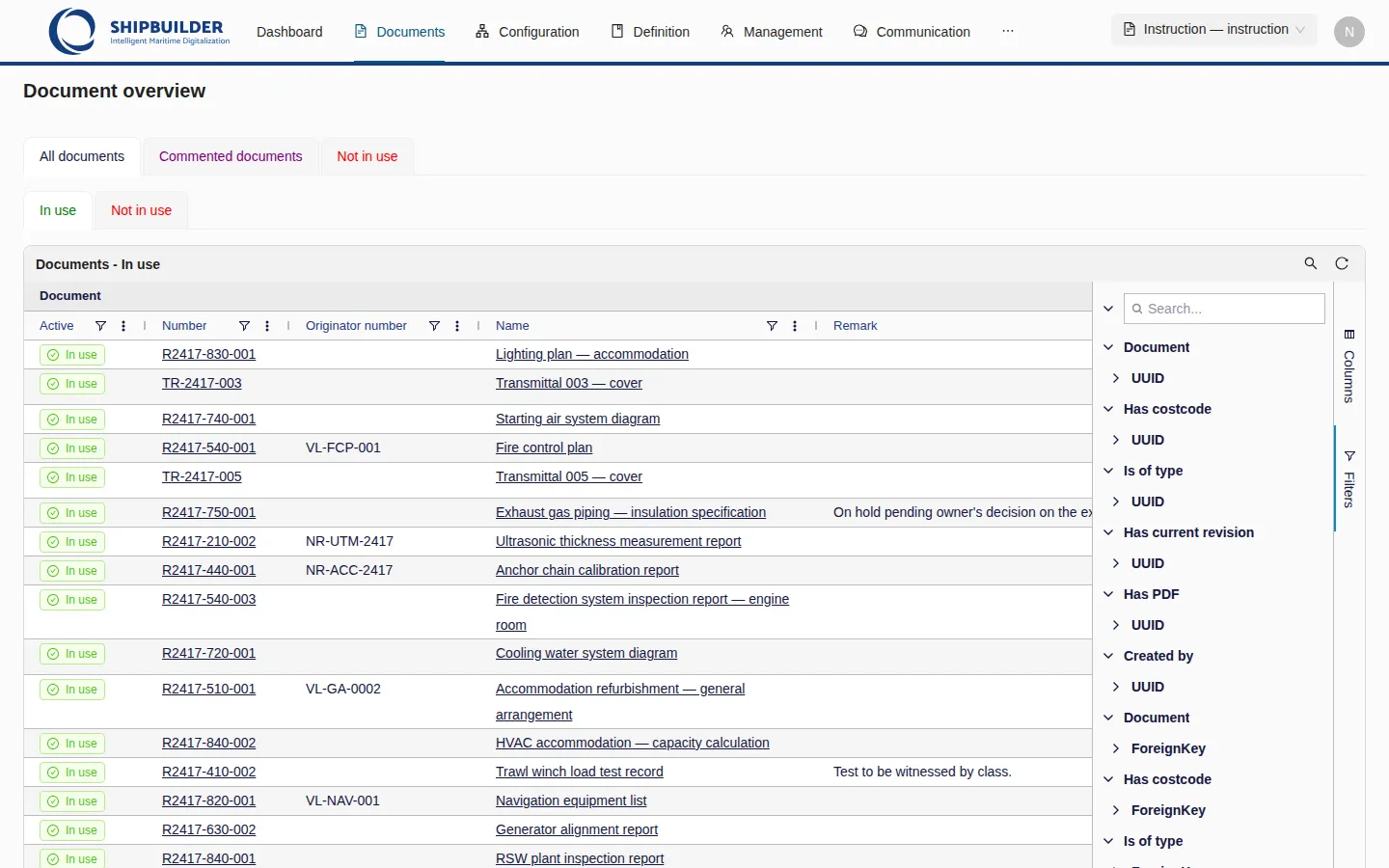Sort by the Name column header
This screenshot has width=1389, height=868.
click(x=512, y=326)
